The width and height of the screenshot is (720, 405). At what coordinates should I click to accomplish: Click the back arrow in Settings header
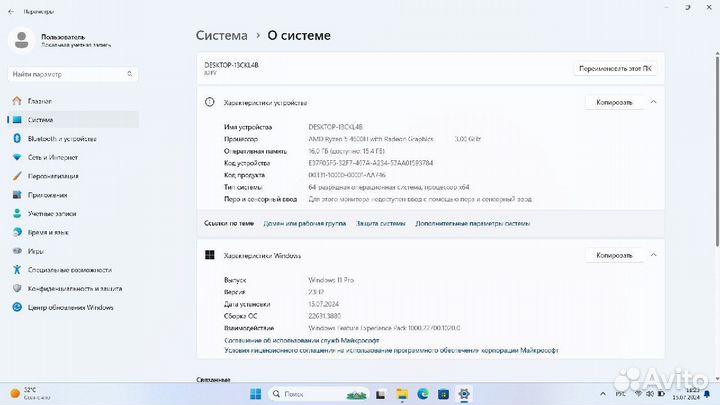click(x=11, y=11)
